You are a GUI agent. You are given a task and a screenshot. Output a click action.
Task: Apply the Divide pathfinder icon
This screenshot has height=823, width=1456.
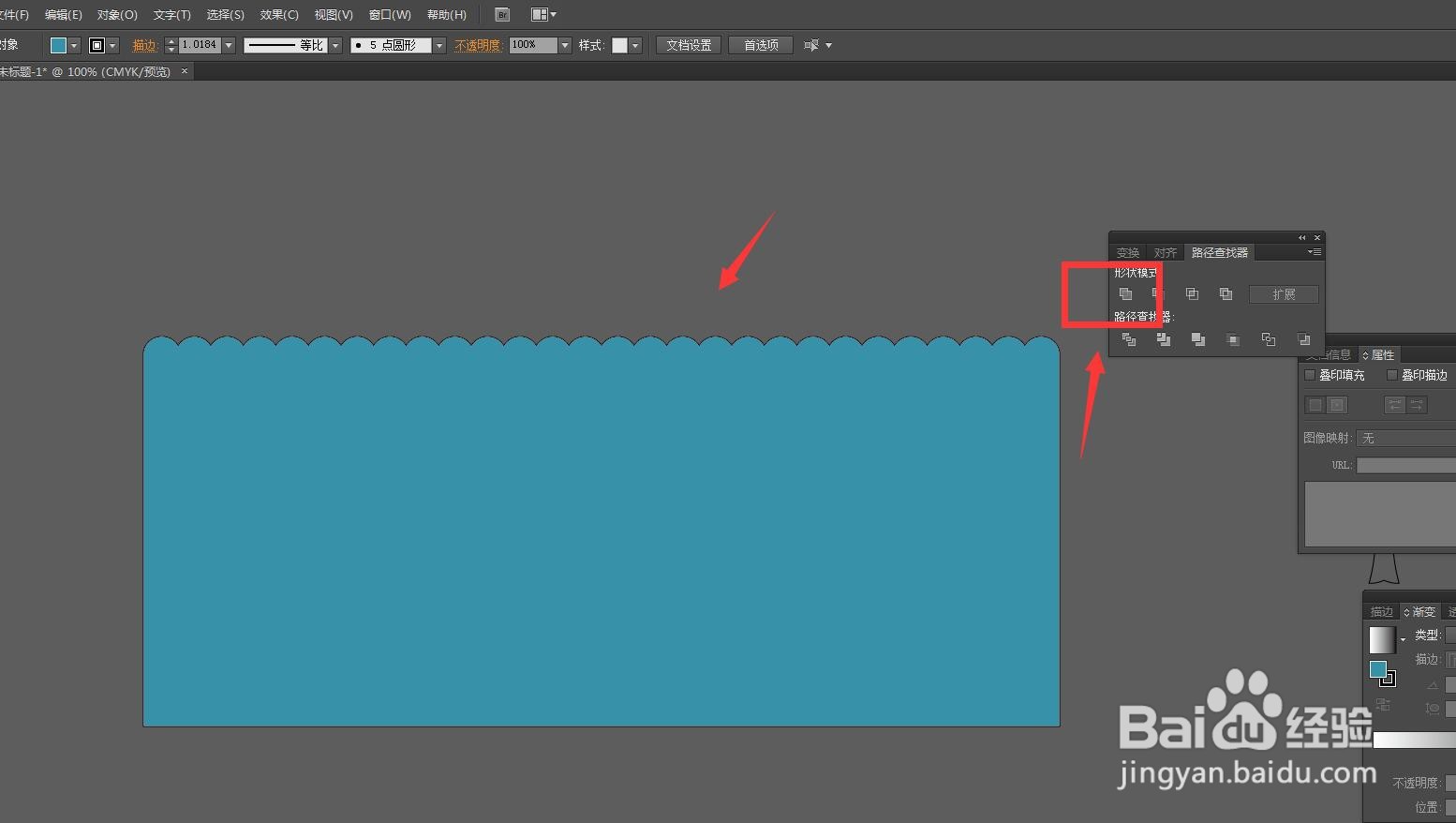click(x=1129, y=339)
